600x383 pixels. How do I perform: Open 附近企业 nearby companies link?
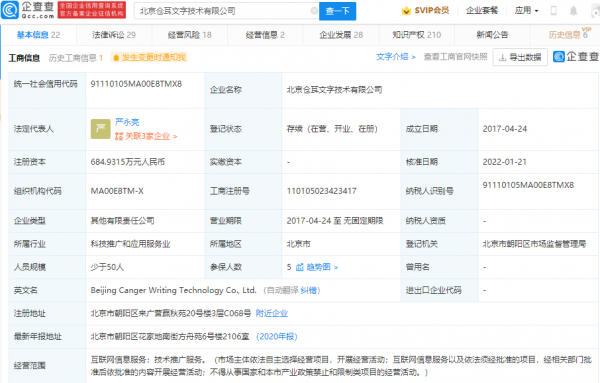pyautogui.click(x=272, y=313)
